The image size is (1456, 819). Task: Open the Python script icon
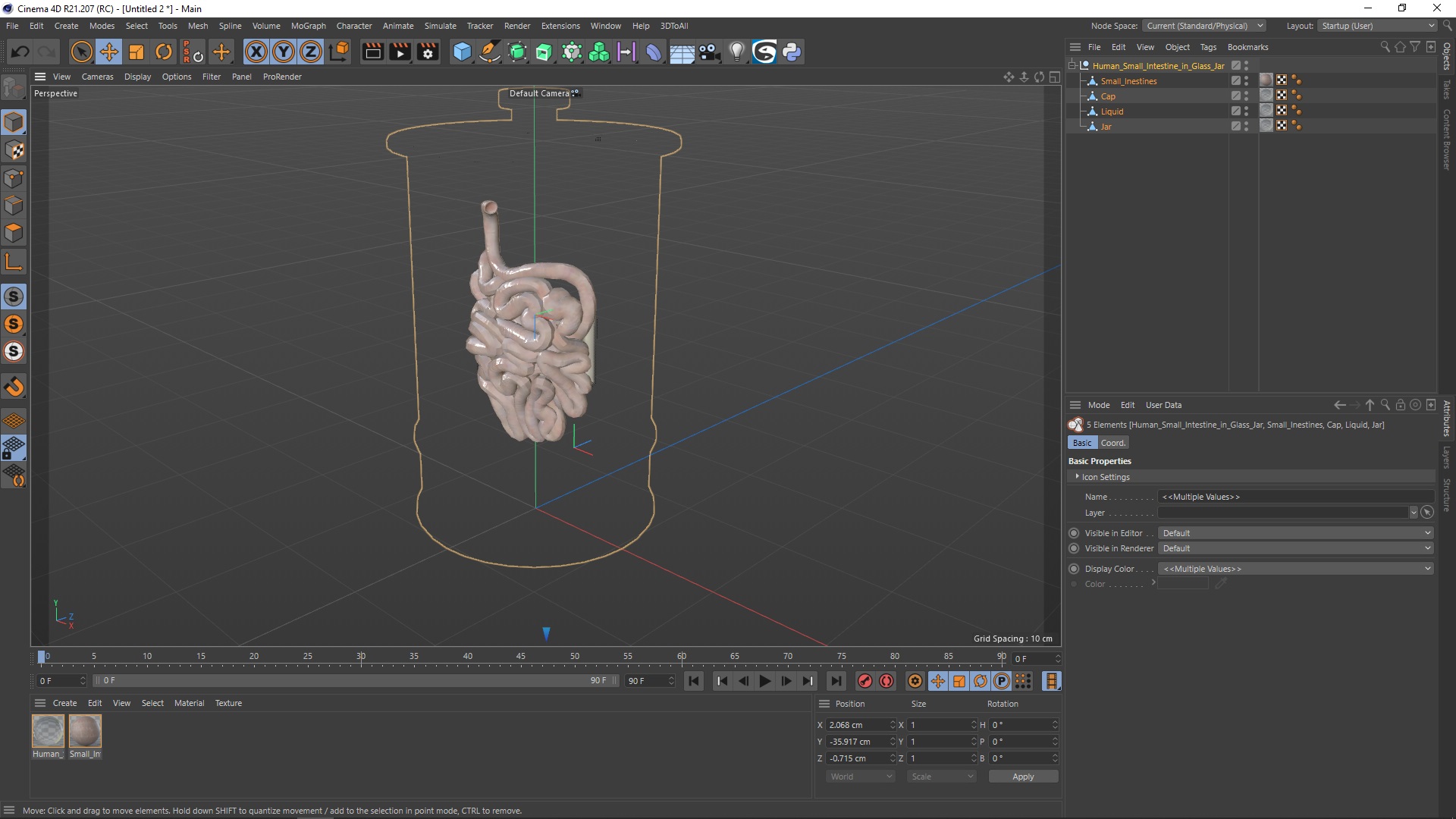[792, 52]
